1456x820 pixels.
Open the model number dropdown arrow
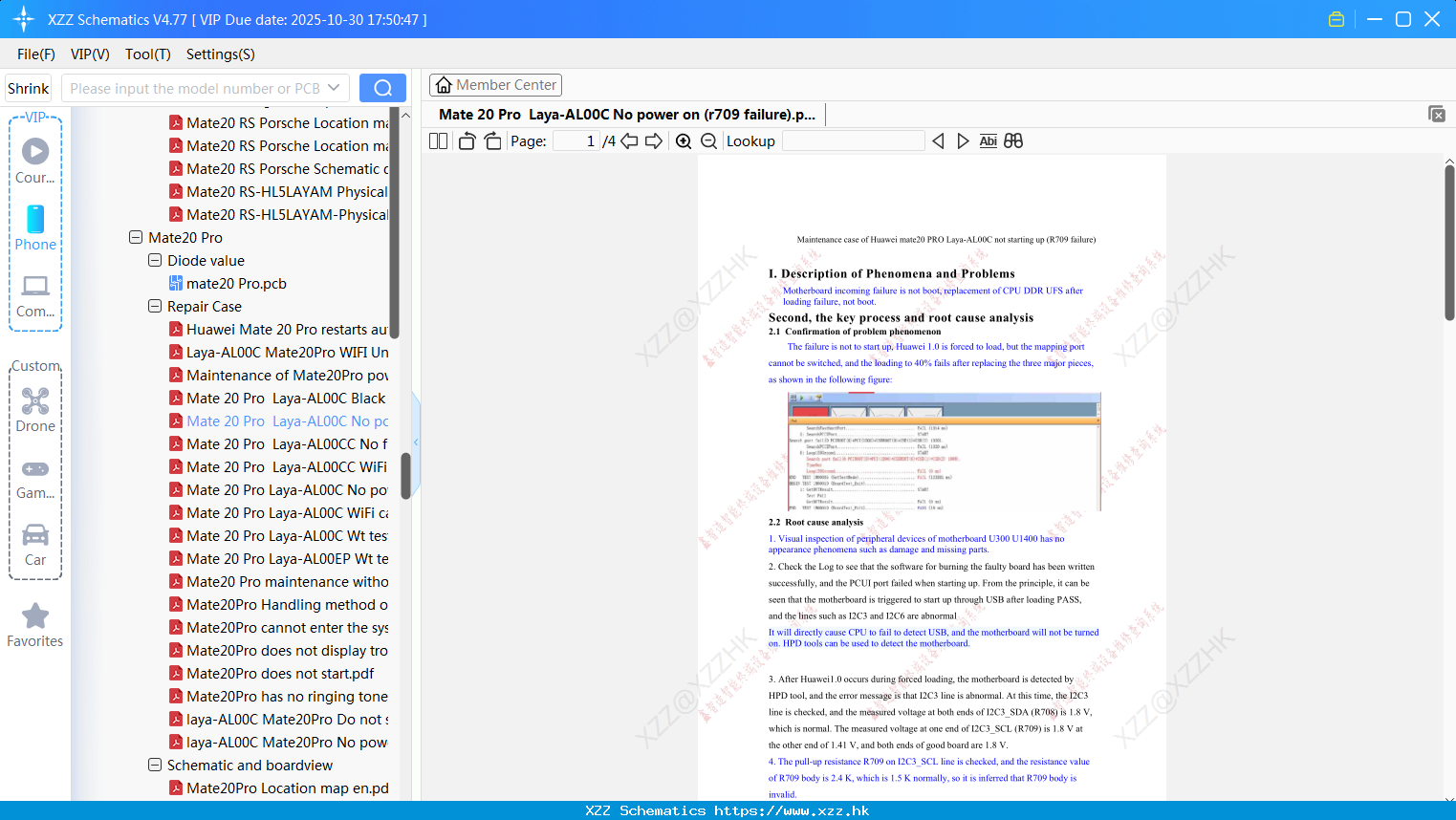pos(334,88)
